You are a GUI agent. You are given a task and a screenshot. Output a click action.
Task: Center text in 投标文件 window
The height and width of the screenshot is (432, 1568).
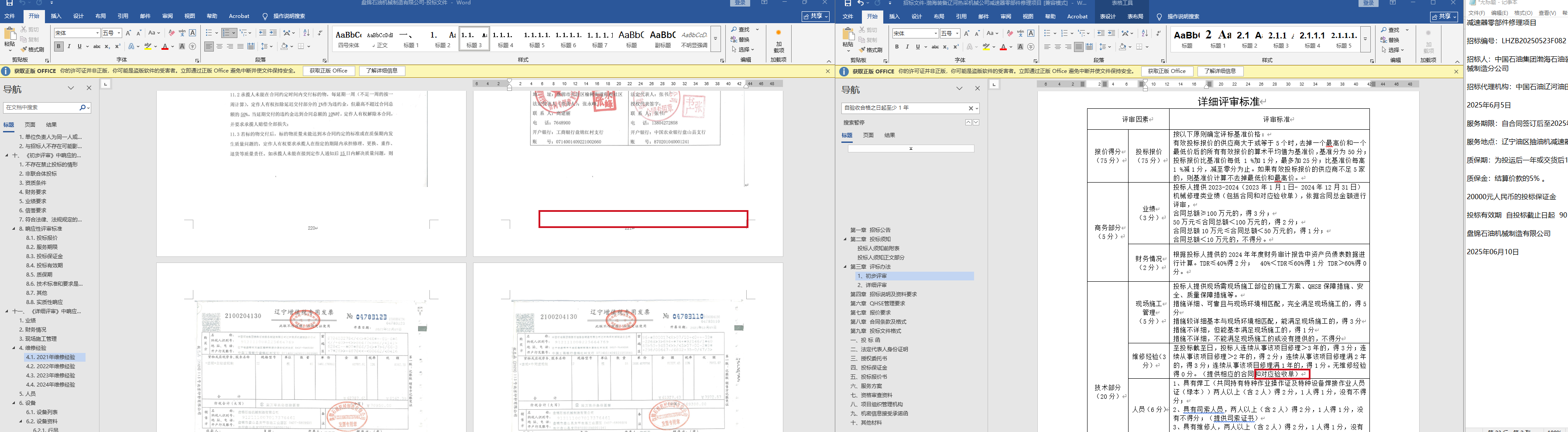click(219, 46)
